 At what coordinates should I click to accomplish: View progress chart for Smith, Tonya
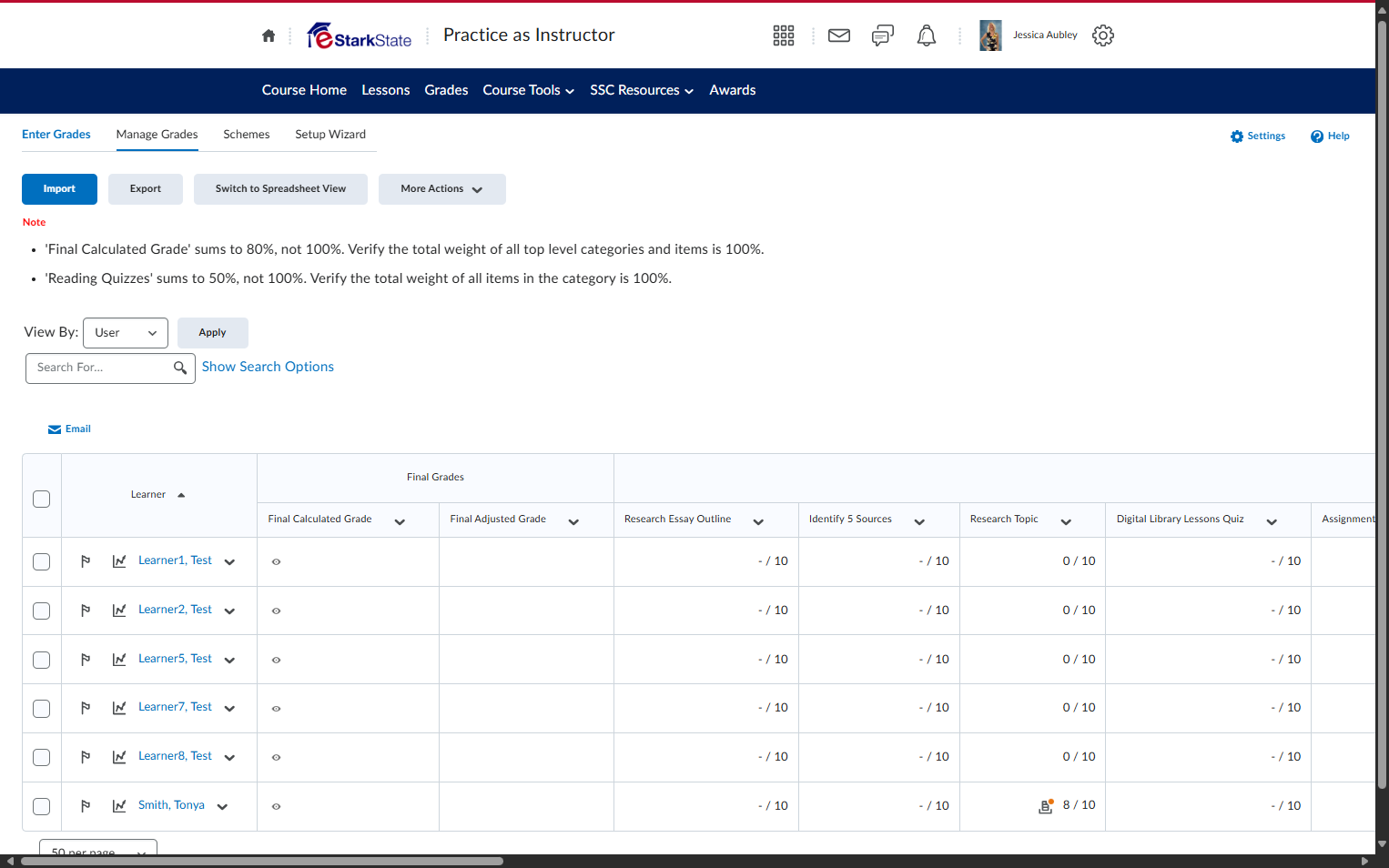[119, 806]
